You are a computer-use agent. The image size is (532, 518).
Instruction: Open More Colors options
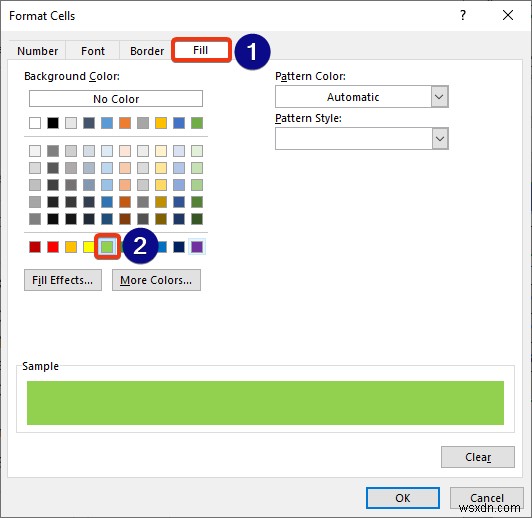click(156, 280)
